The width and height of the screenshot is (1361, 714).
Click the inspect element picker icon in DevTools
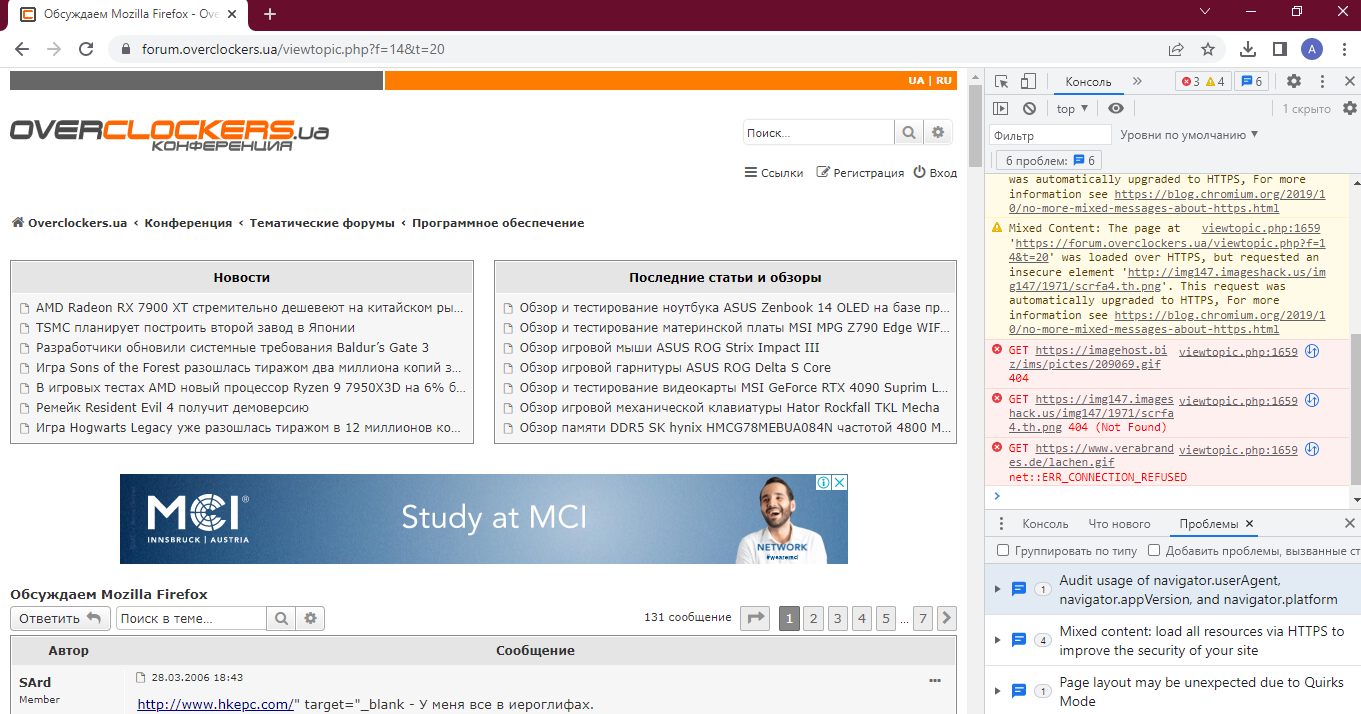click(1001, 82)
